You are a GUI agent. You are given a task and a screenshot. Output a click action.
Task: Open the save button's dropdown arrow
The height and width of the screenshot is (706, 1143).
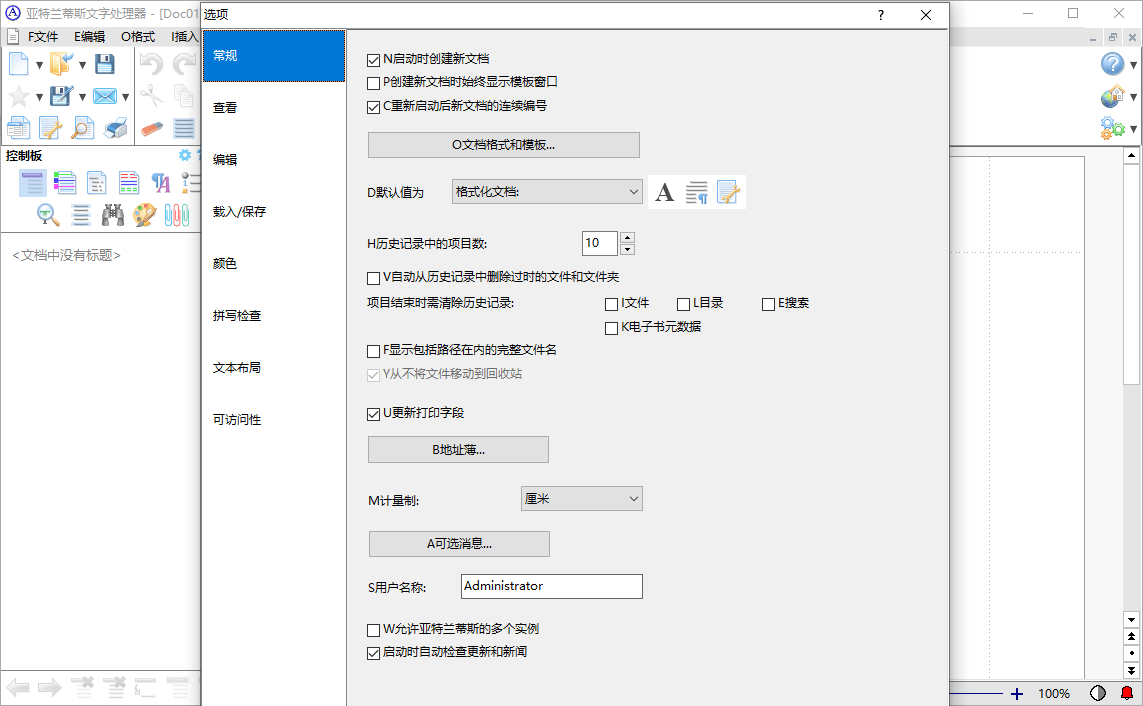coord(82,96)
